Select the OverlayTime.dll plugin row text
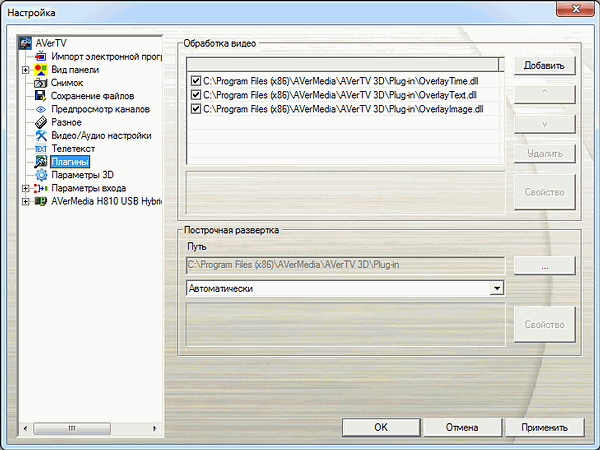600x450 pixels. [341, 81]
